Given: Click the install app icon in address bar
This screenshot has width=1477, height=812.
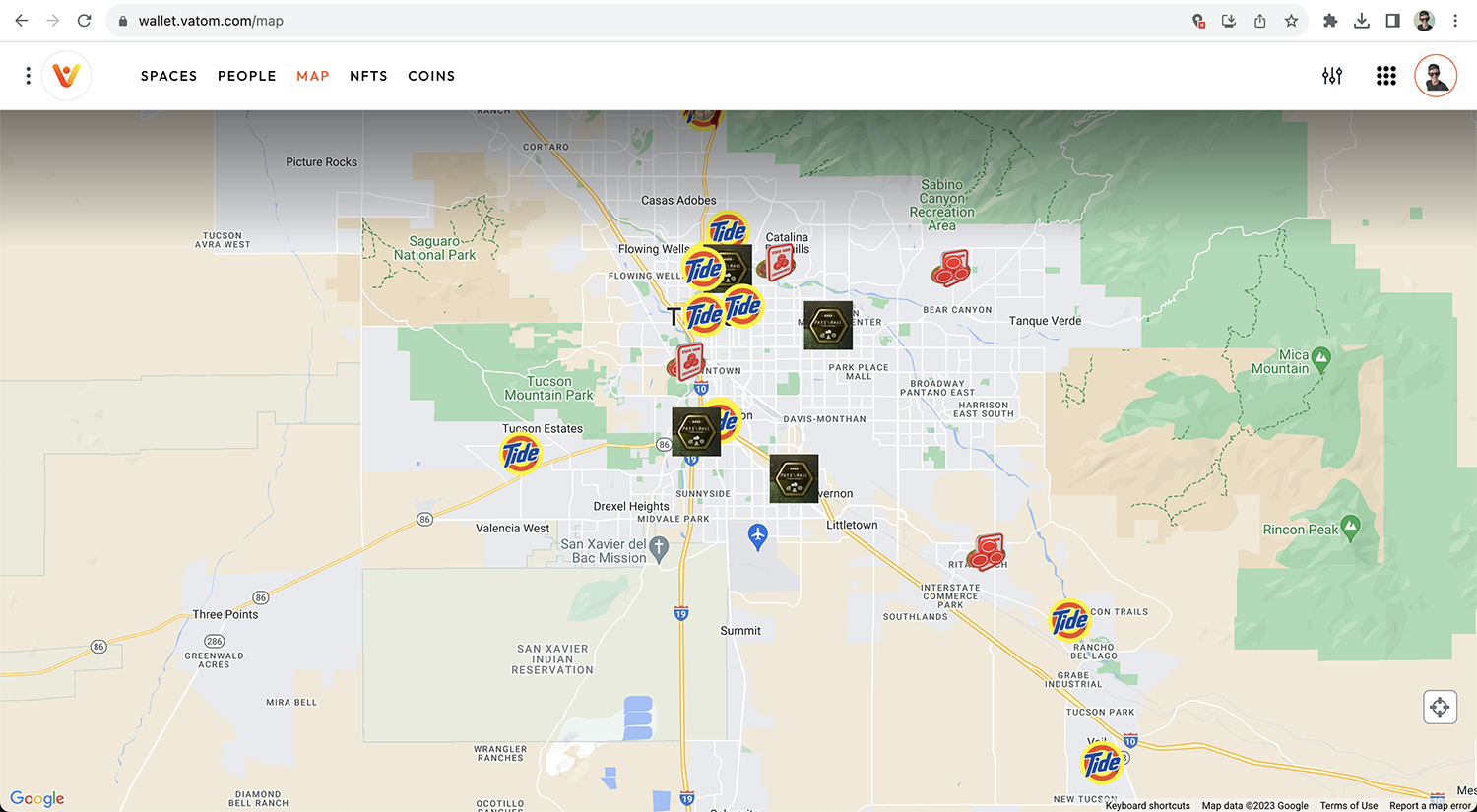Looking at the screenshot, I should point(1229,21).
